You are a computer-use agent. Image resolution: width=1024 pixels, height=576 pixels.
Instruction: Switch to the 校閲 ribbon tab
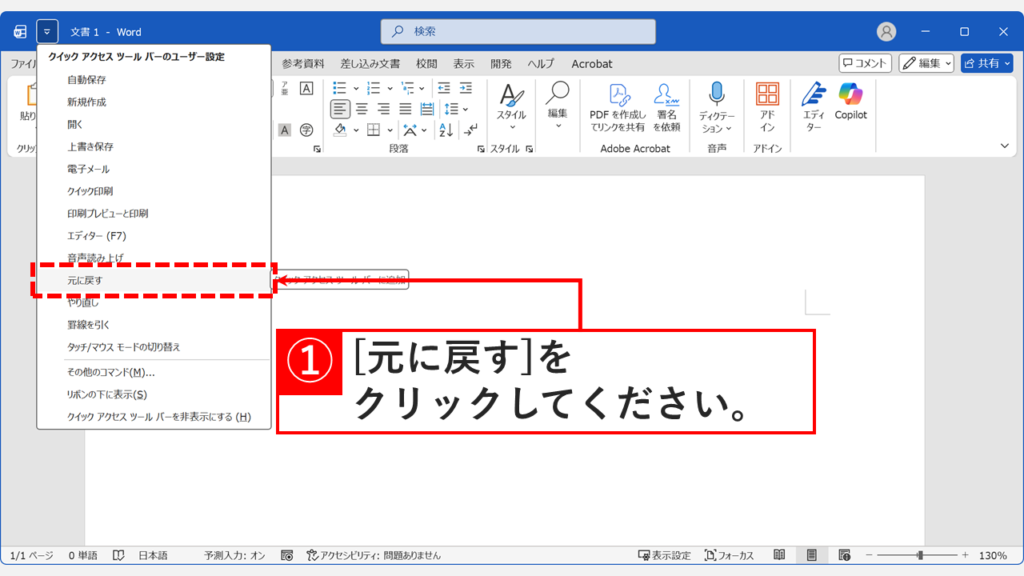(426, 63)
